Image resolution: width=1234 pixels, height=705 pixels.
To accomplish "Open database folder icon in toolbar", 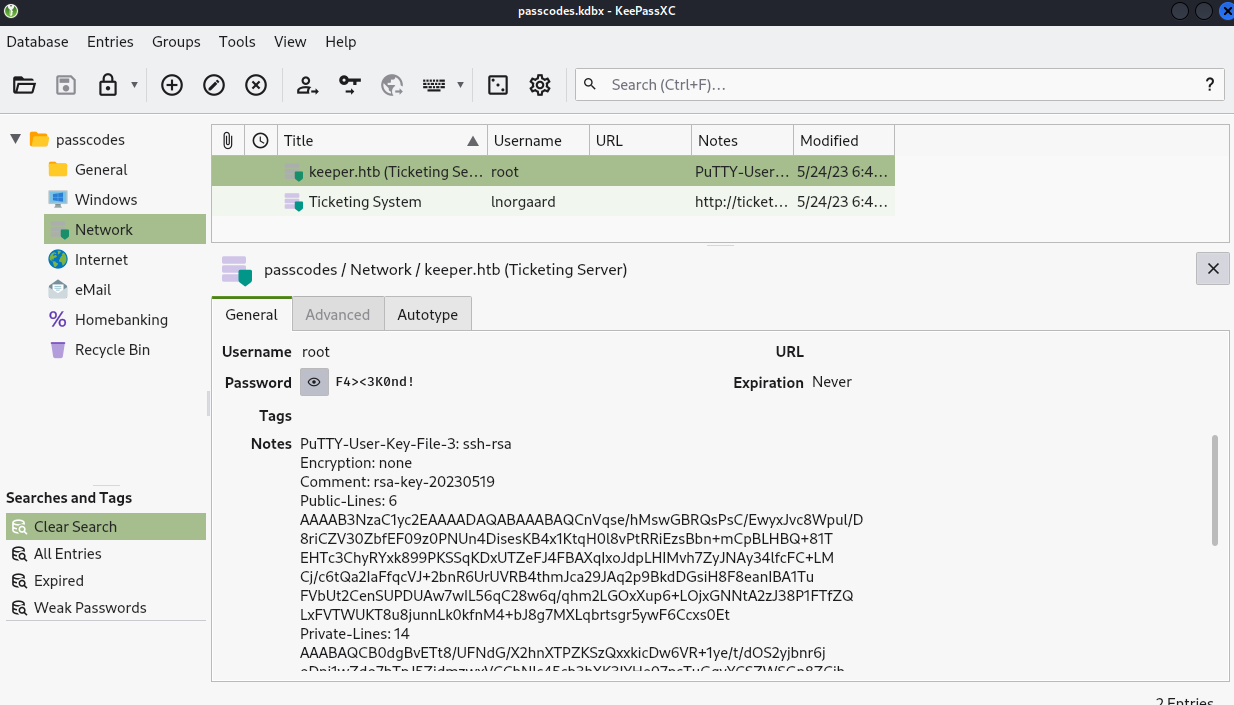I will (24, 85).
